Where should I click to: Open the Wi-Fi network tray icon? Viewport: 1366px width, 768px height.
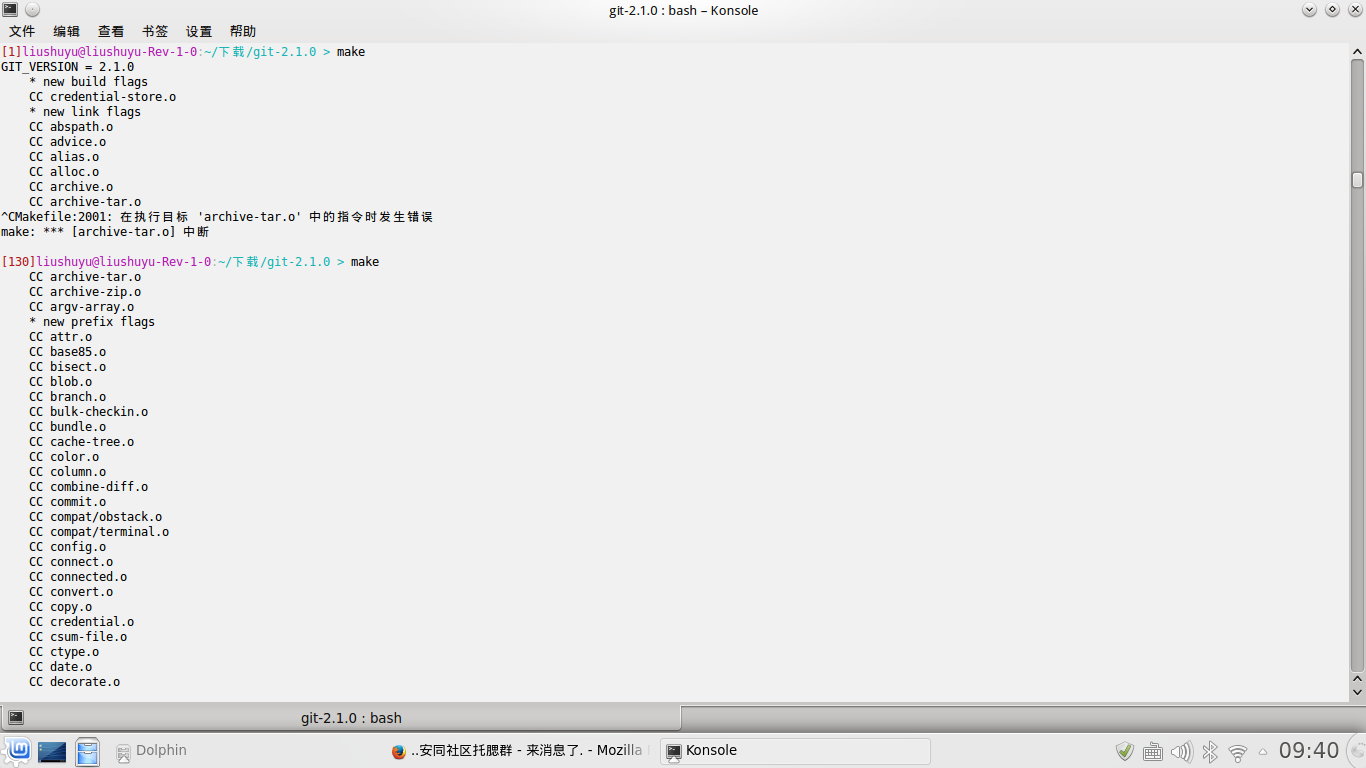[x=1238, y=752]
